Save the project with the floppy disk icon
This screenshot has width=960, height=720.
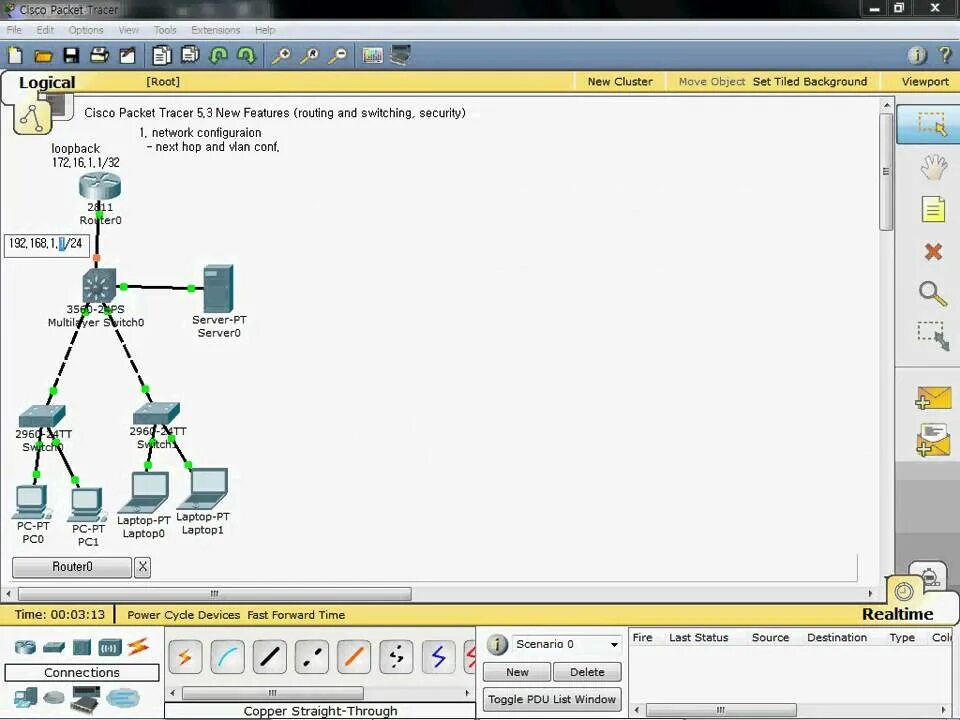[x=71, y=56]
